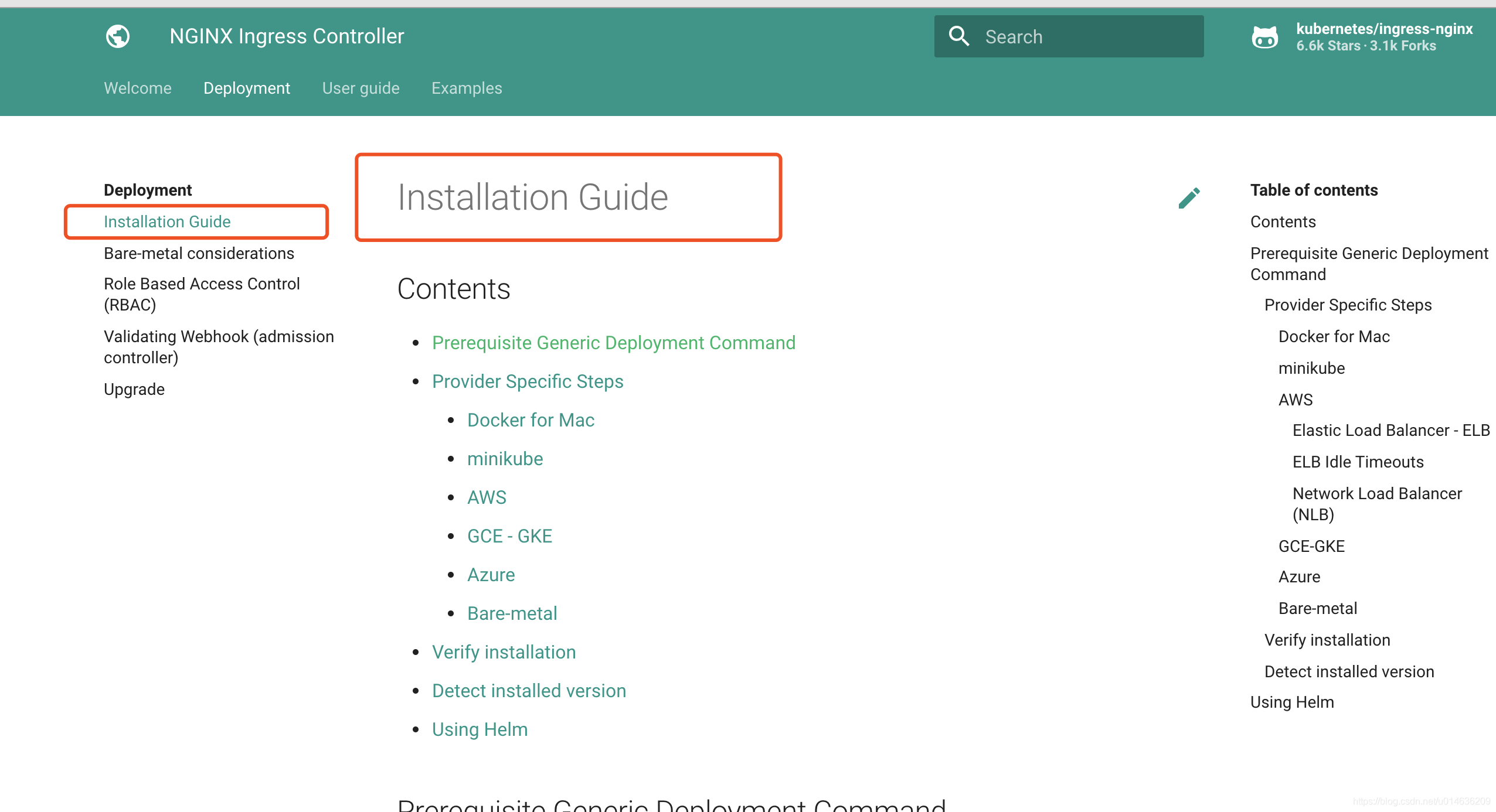The image size is (1496, 812).
Task: Click the search magnifier icon
Action: click(959, 36)
